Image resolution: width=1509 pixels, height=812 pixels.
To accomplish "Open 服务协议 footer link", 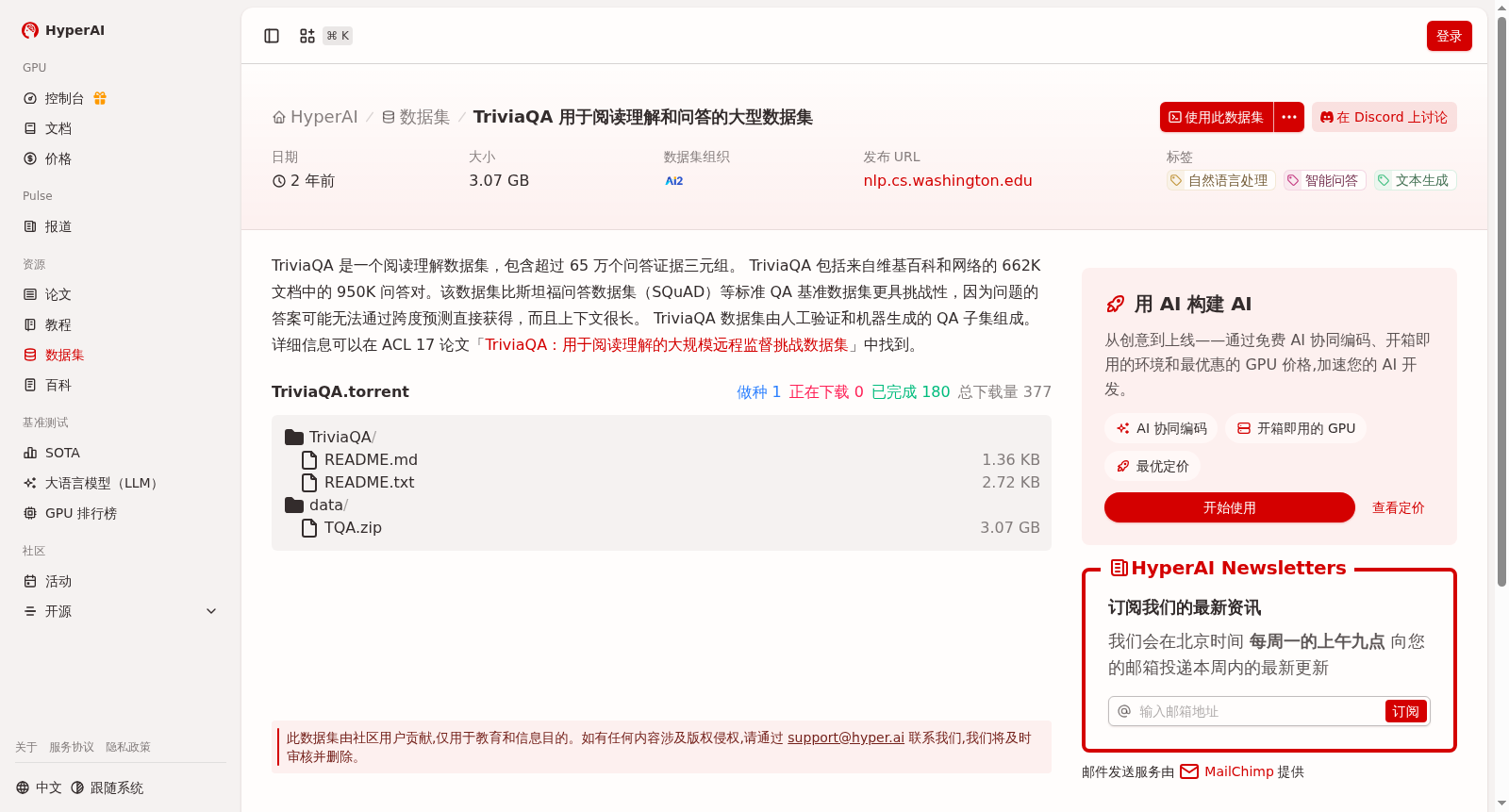I will [72, 747].
